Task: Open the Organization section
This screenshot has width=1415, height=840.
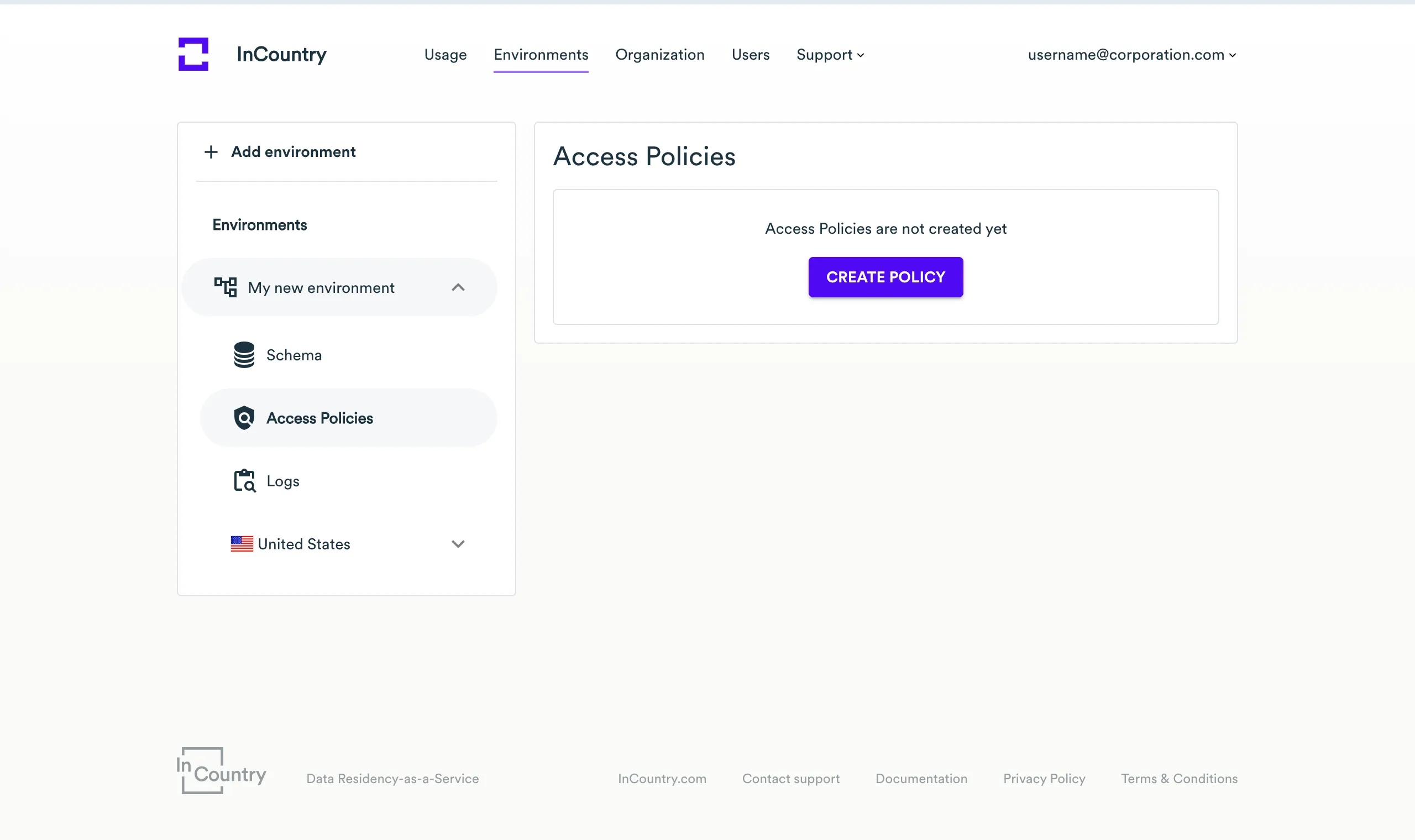Action: tap(660, 54)
